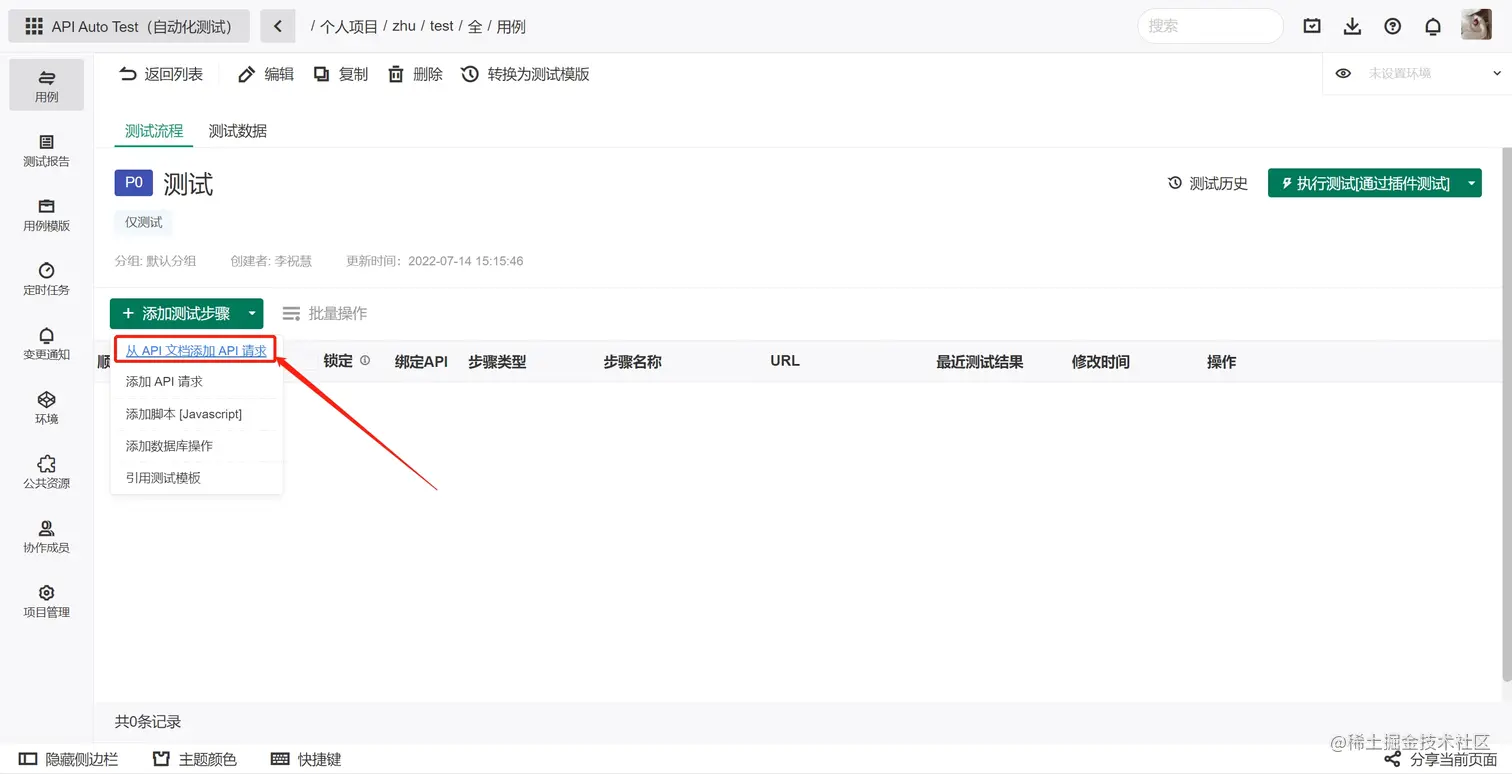Open the 测试报告 panel in the sidebar
1512x774 pixels.
tap(46, 152)
